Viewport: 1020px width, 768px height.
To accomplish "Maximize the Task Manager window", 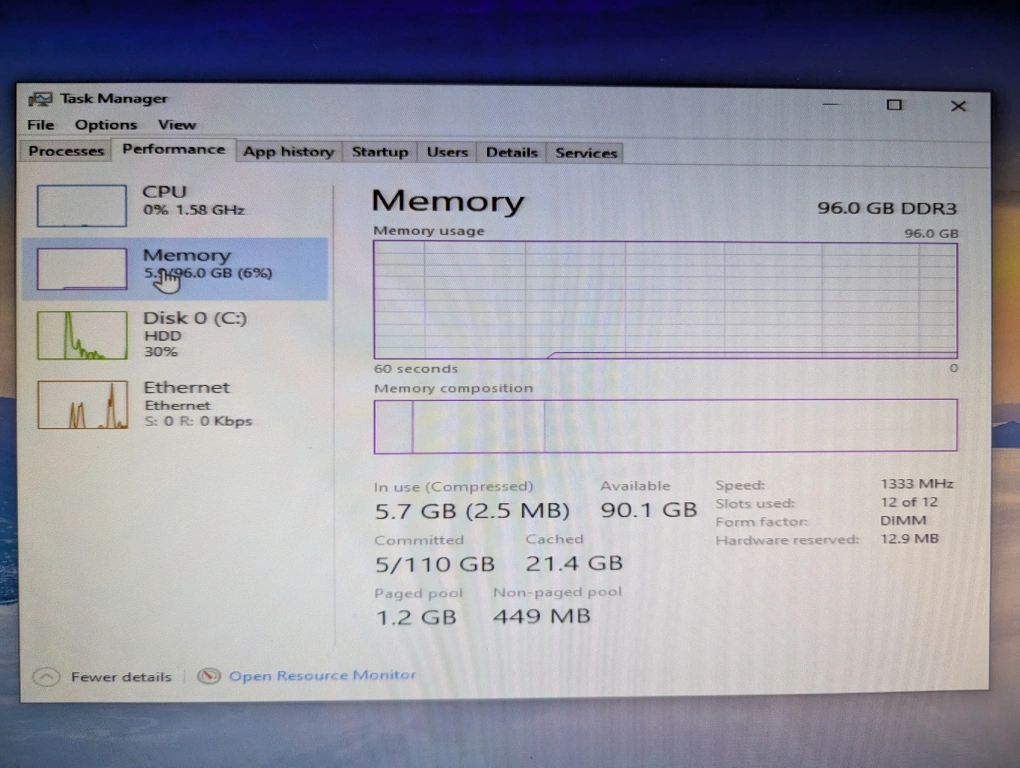I will pyautogui.click(x=894, y=105).
